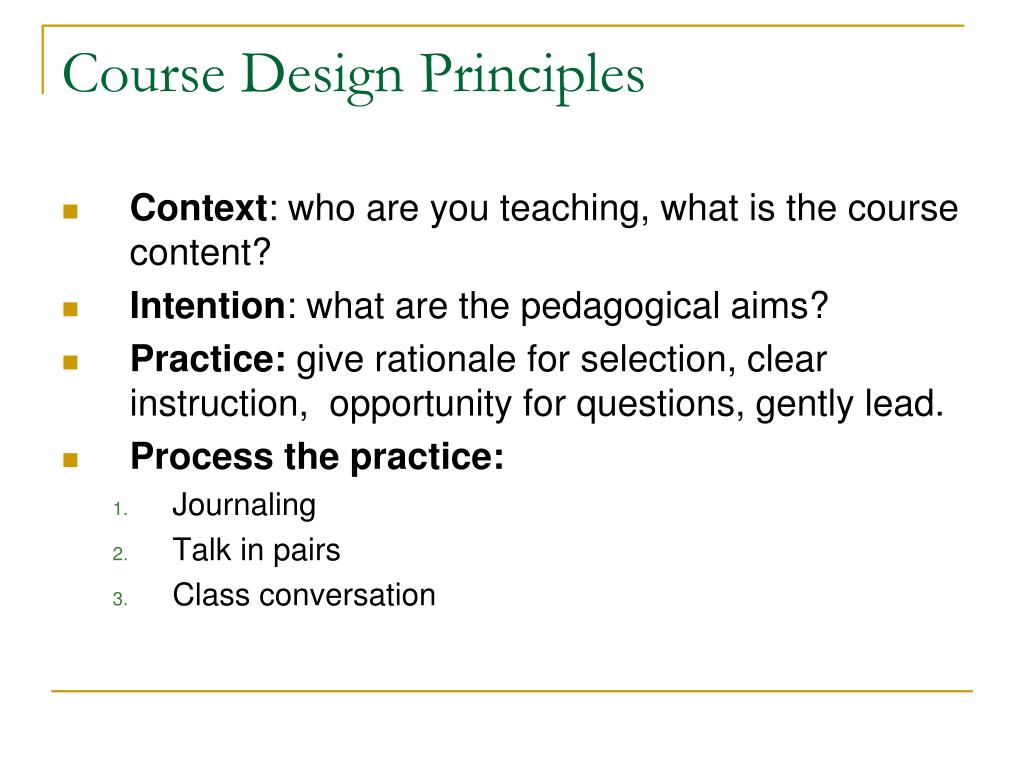Click the square bullet beside Intention

71,308
